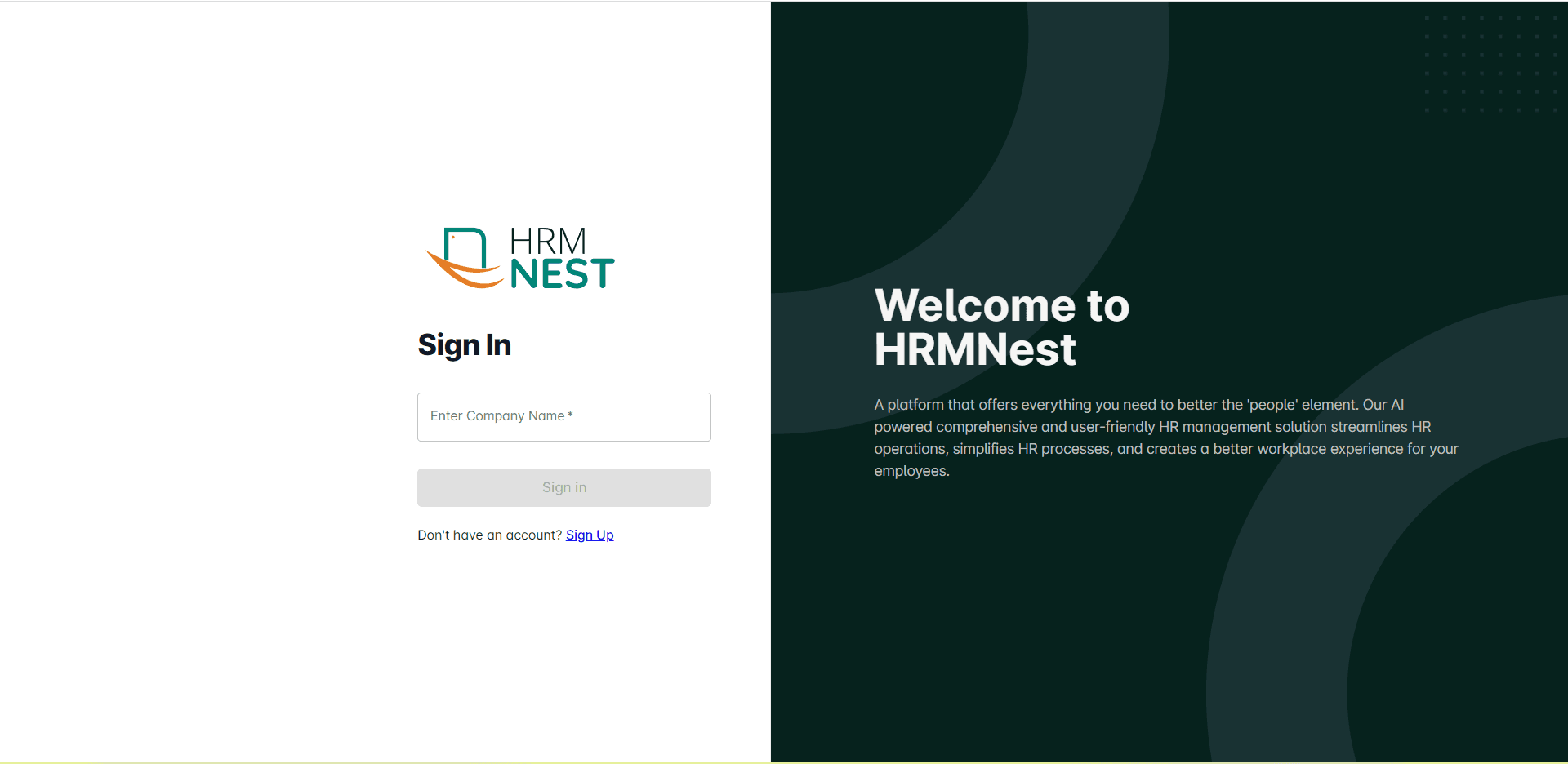
Task: Click the dotted grid pattern decoration
Action: [x=1490, y=64]
